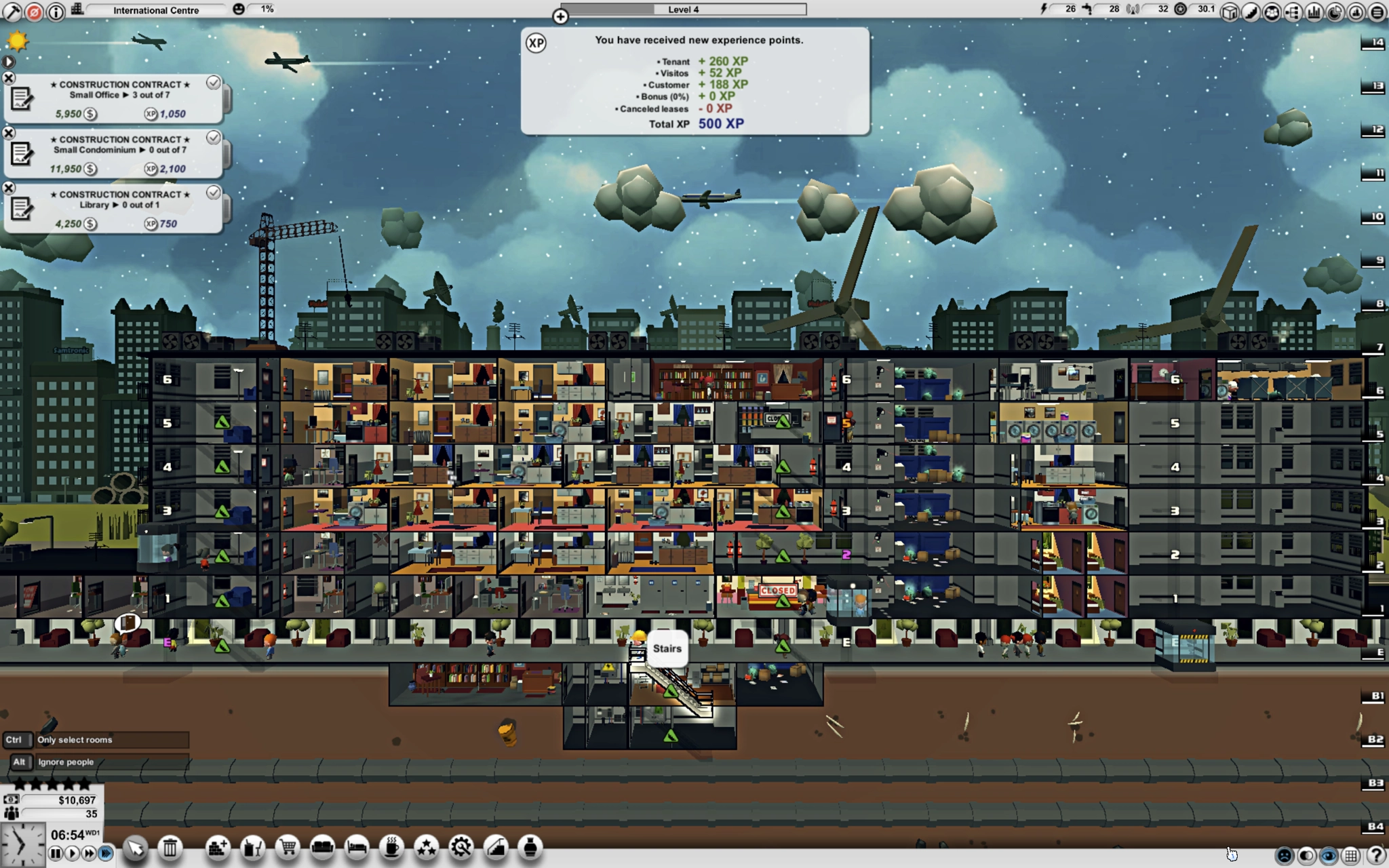This screenshot has width=1389, height=868.
Task: Open the gear and wrench services category
Action: (461, 847)
